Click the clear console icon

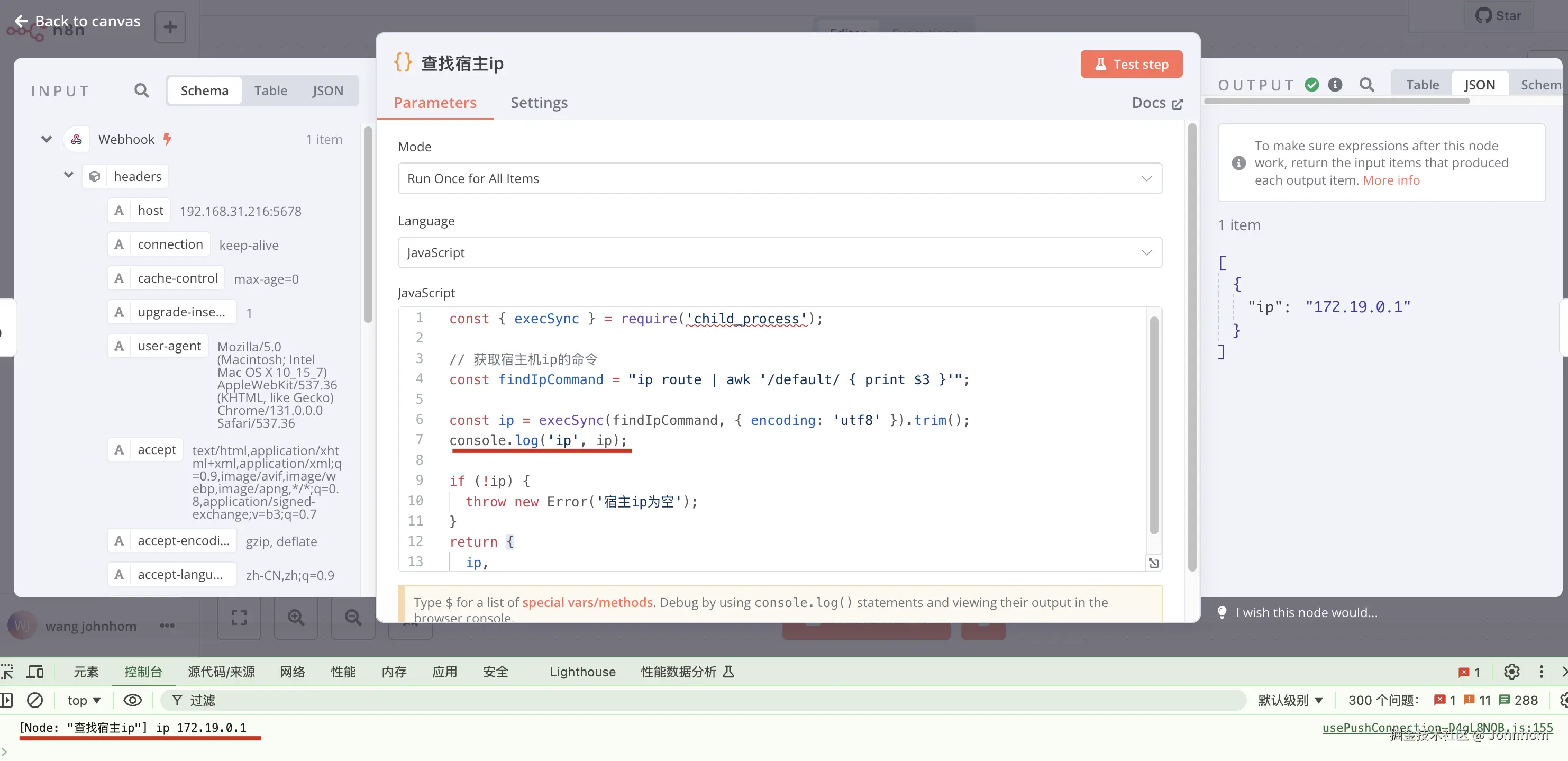(x=35, y=700)
